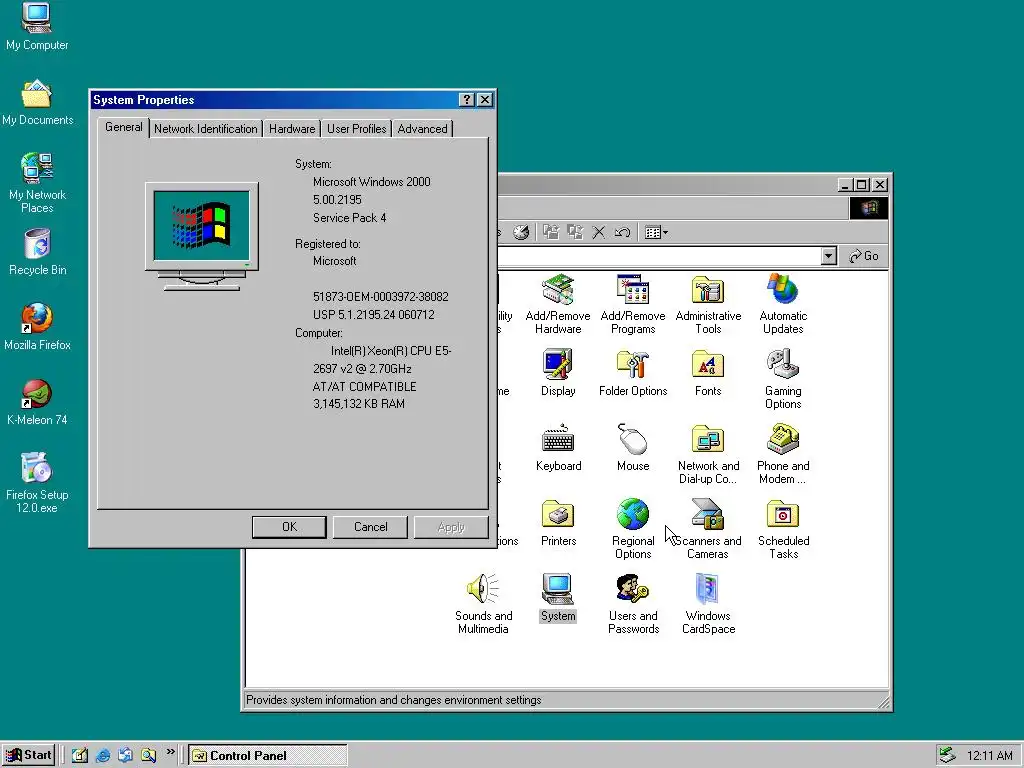Screen dimensions: 1024x768
Task: Expand the quick launch overflow chevron
Action: pyautogui.click(x=170, y=752)
